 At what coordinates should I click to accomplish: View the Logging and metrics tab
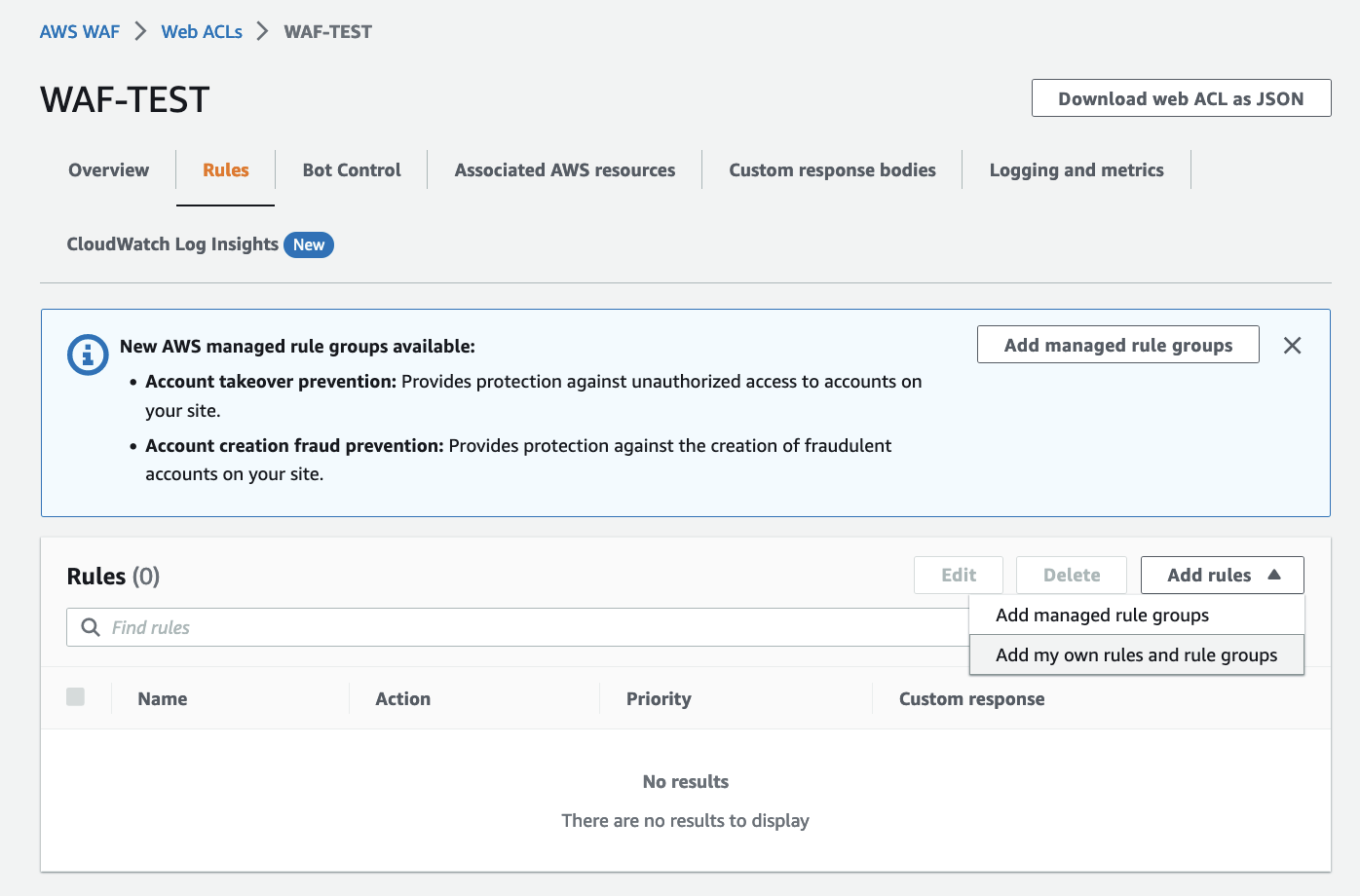(1076, 170)
